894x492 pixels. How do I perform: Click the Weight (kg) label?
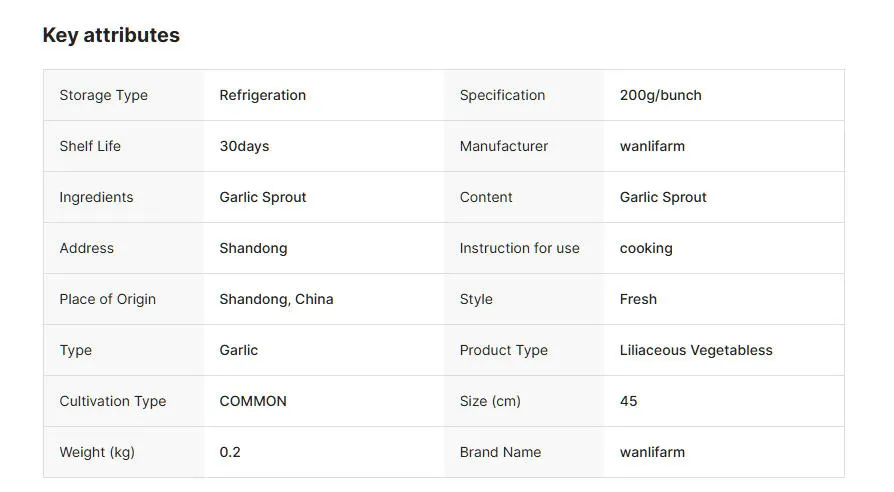coord(97,452)
